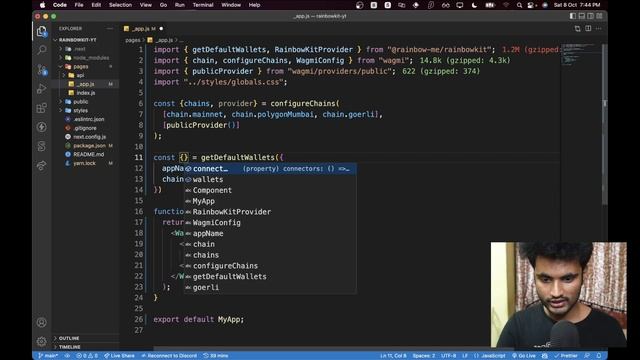Choose connectors autocomplete suggestion
The height and width of the screenshot is (360, 640).
click(x=270, y=169)
